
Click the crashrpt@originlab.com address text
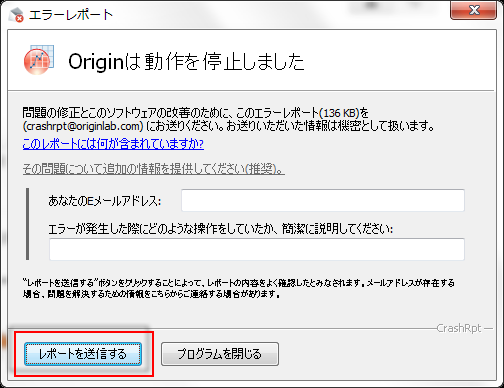click(83, 126)
